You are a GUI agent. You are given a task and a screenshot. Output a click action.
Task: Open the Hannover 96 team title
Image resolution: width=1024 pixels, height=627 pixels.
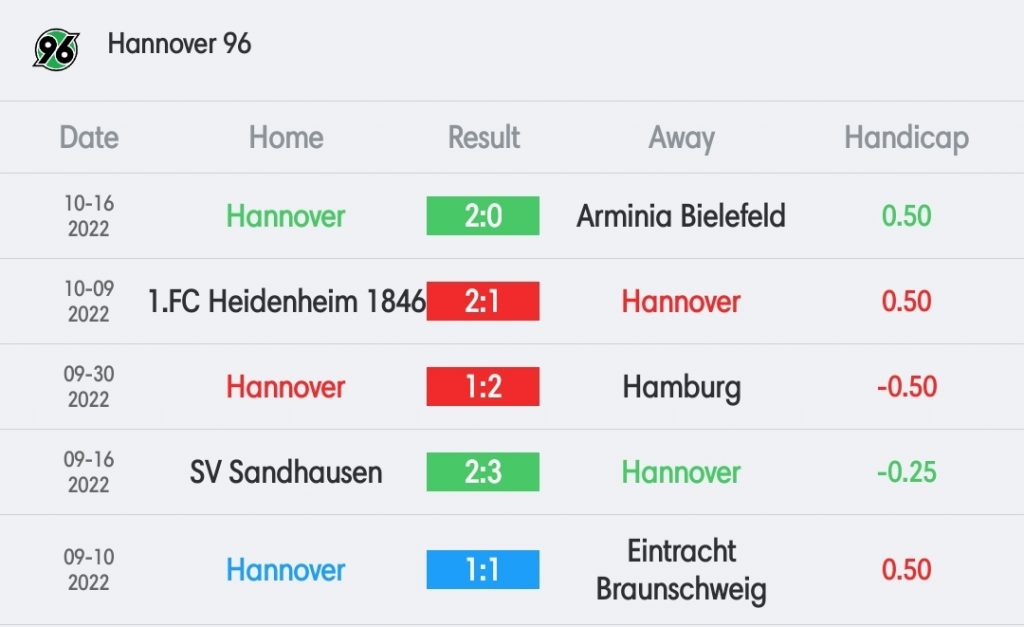(x=179, y=44)
